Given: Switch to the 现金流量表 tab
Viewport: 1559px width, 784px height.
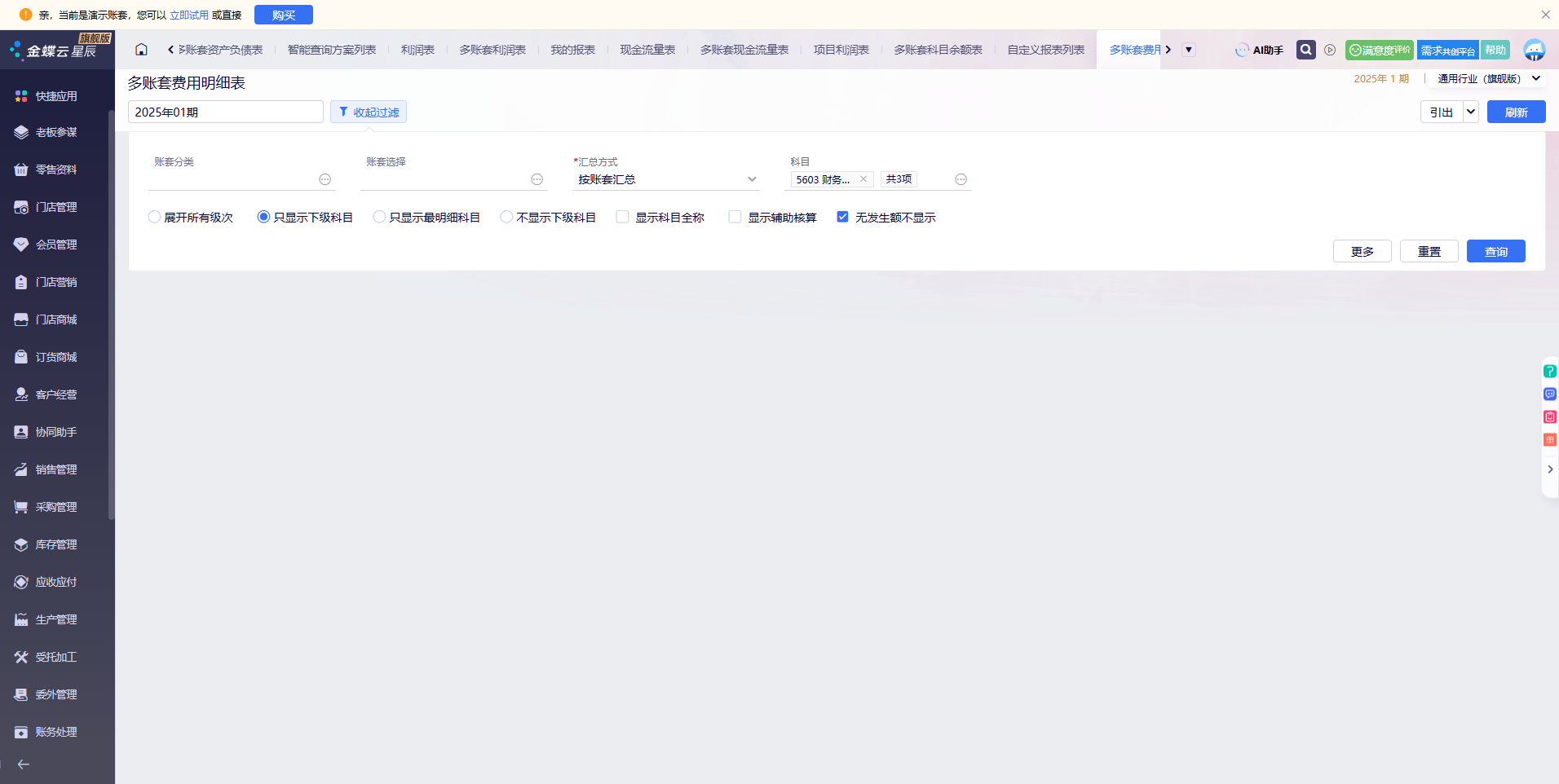Looking at the screenshot, I should click(x=647, y=50).
